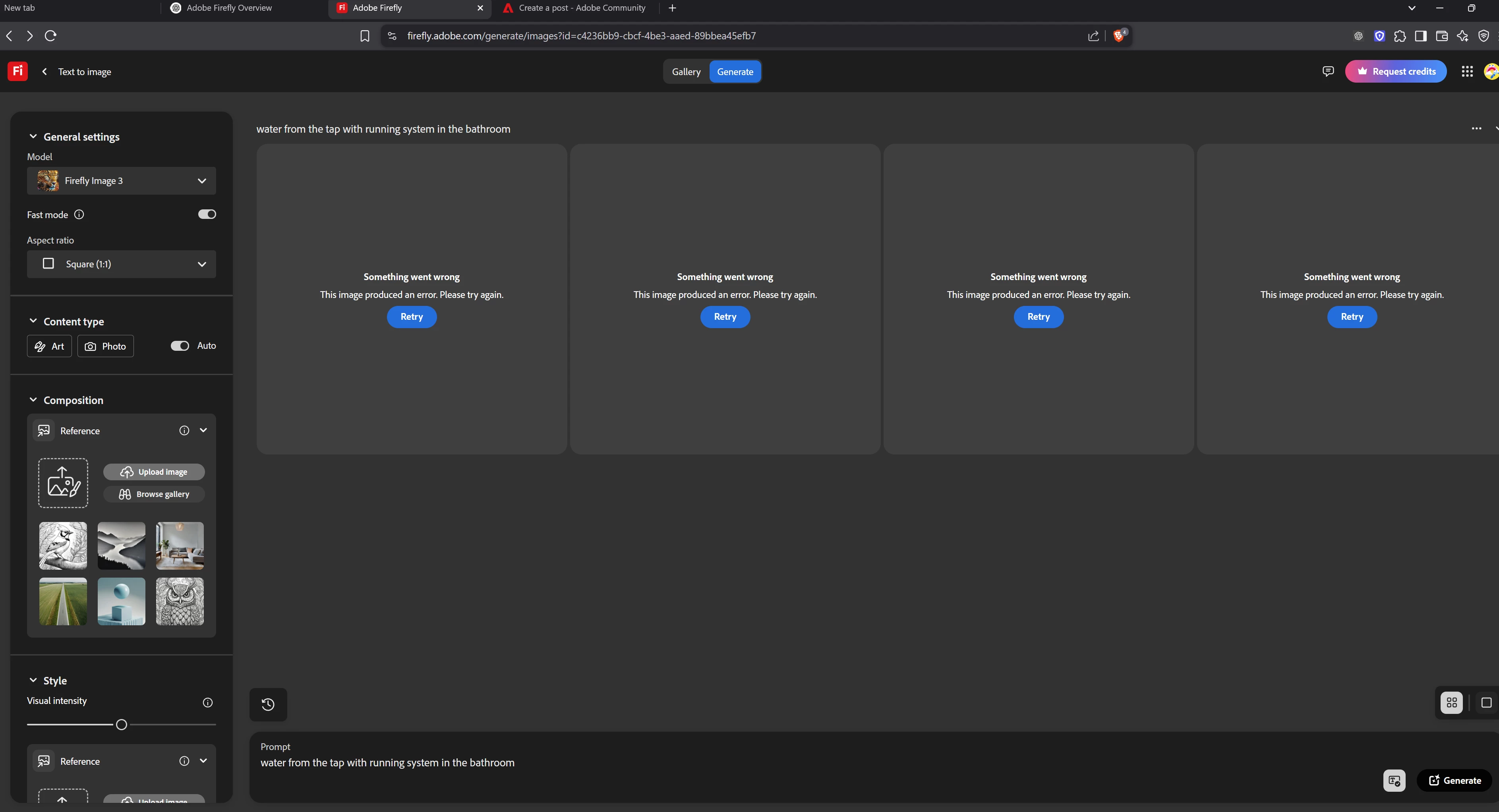Image resolution: width=1499 pixels, height=812 pixels.
Task: Open the Firefly Image 3 model dropdown
Action: coord(121,181)
